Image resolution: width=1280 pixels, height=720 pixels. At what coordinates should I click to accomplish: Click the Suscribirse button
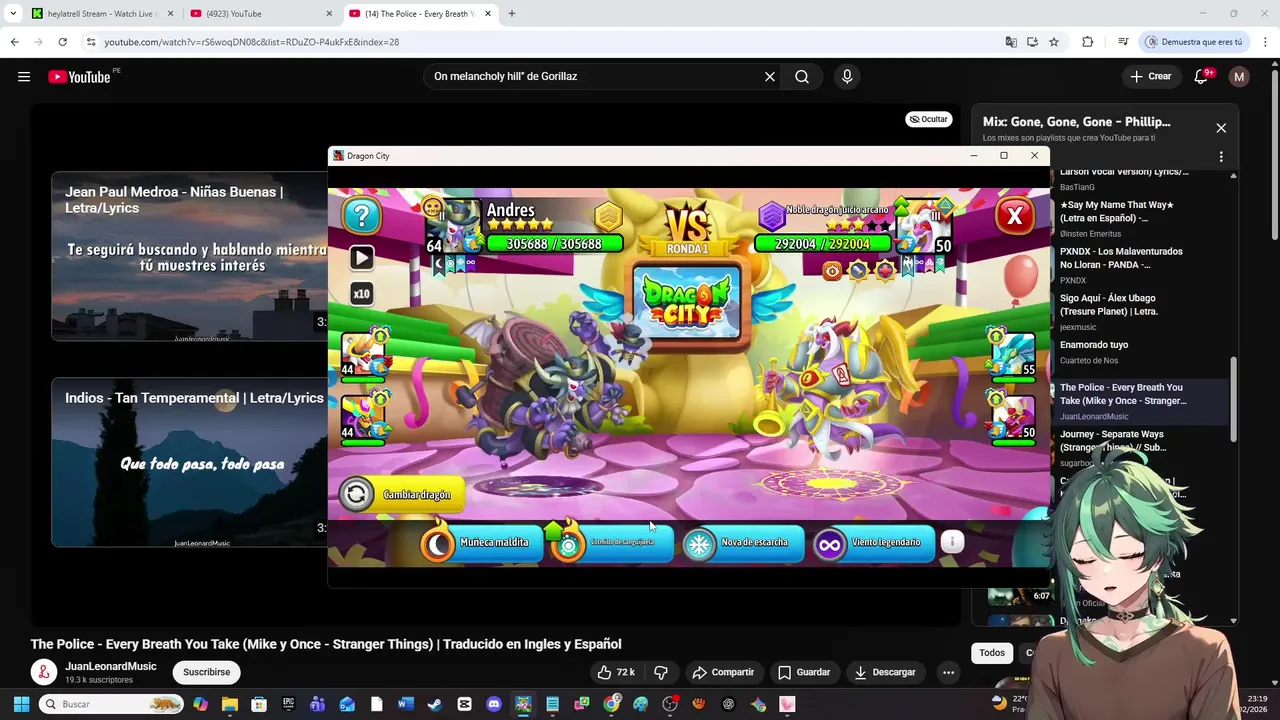207,672
